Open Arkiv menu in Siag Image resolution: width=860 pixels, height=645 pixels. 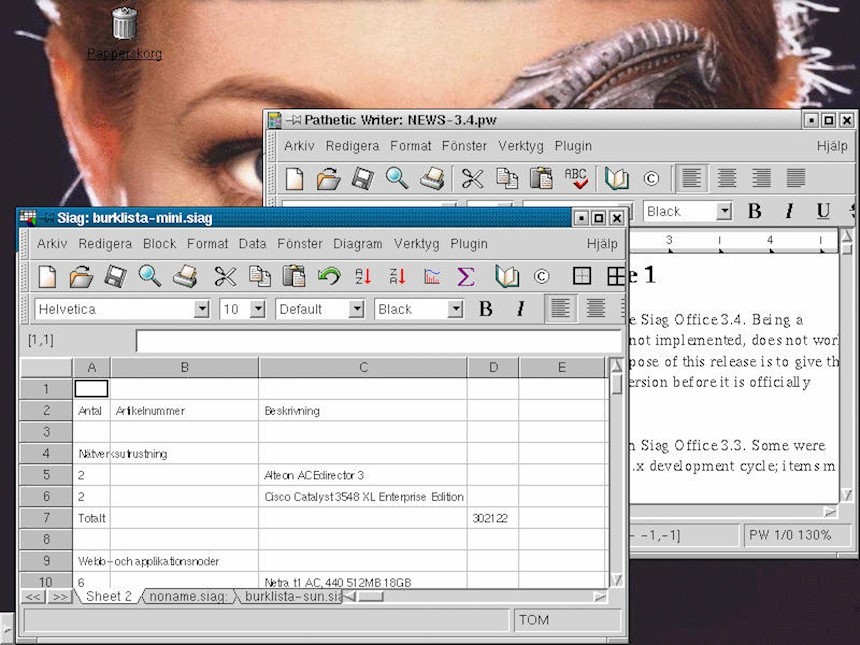(x=52, y=244)
